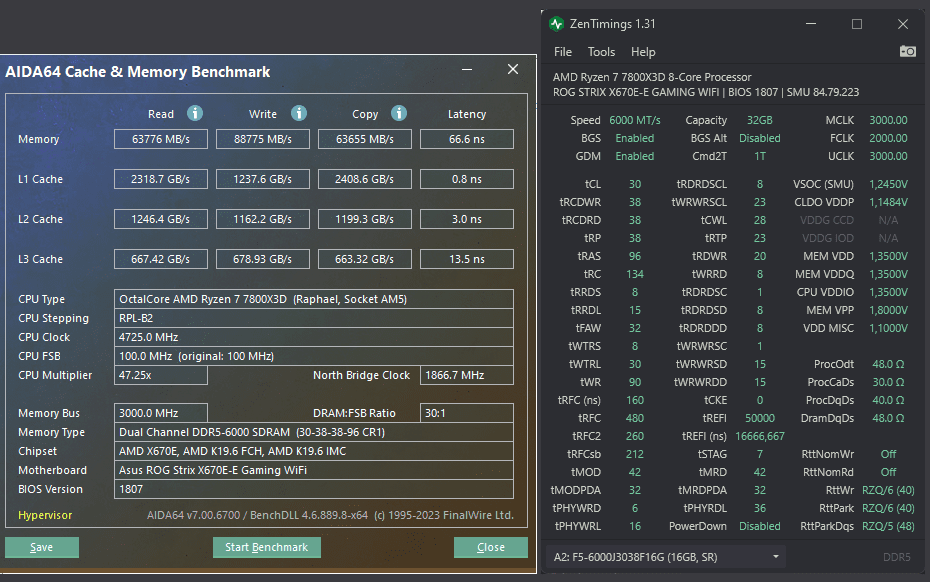Click the Cmd2T 1T value
Screen dimensions: 930x582
760,156
